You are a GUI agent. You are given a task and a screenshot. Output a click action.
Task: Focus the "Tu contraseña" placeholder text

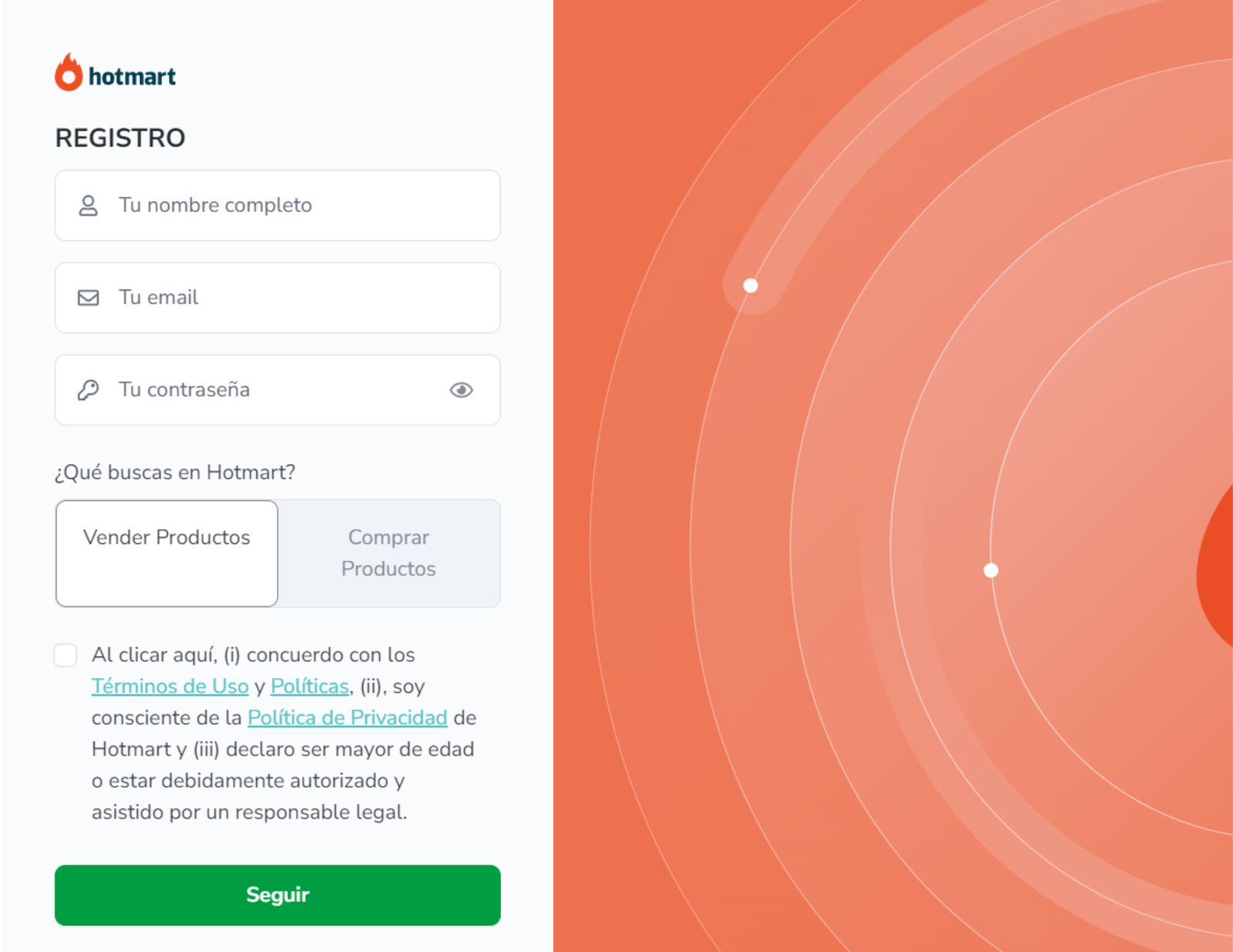(184, 391)
